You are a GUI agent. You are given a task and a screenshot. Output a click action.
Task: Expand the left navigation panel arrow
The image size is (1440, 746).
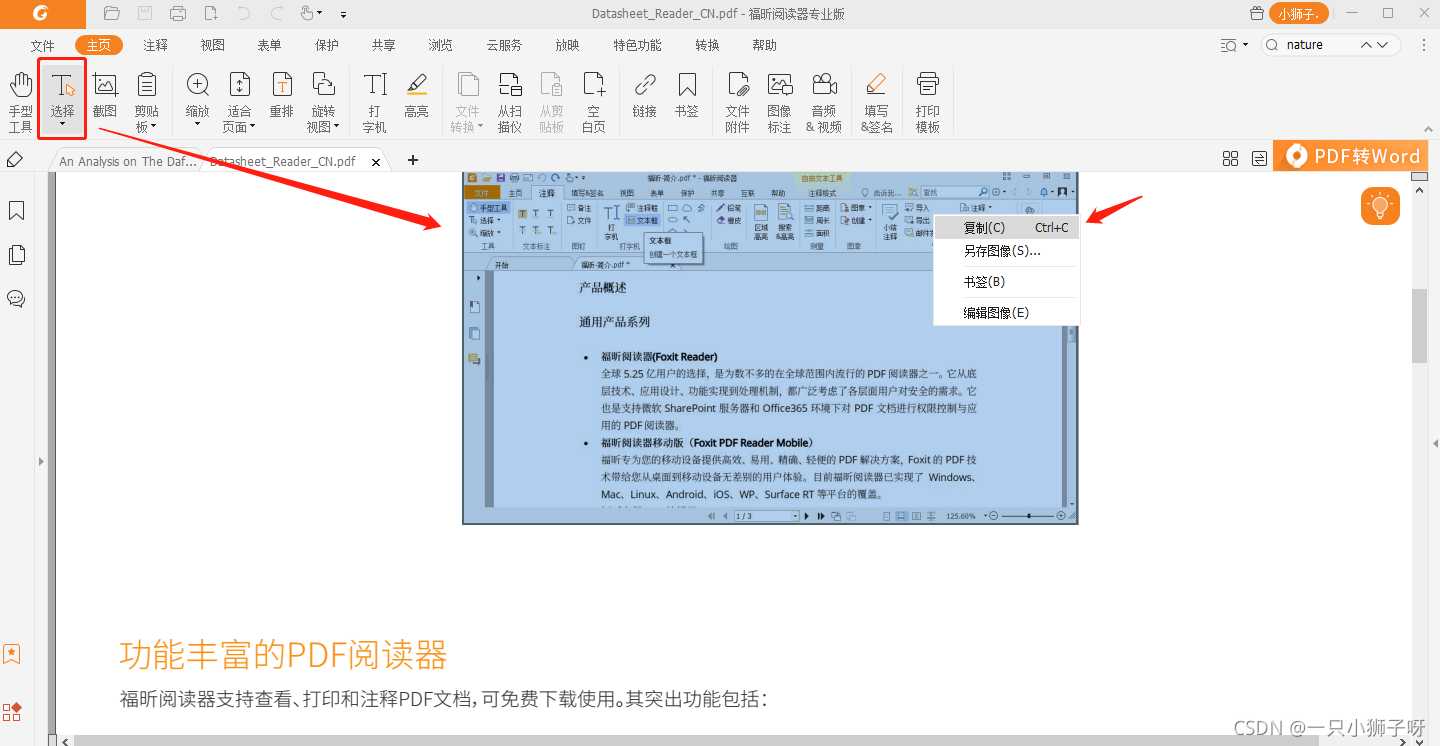click(x=41, y=461)
